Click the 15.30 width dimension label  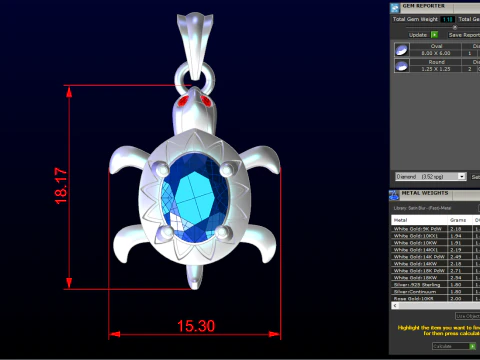[x=196, y=326]
